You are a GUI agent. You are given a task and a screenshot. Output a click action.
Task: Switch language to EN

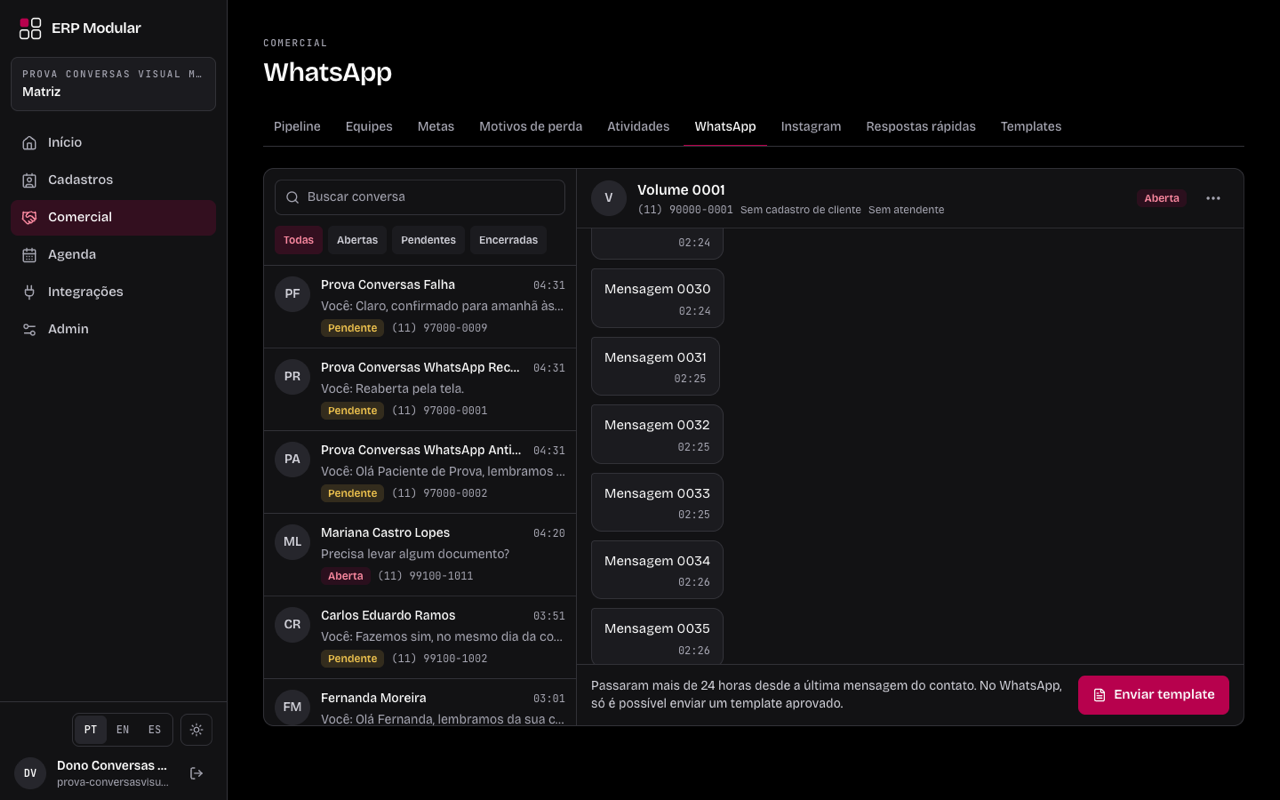(x=122, y=730)
